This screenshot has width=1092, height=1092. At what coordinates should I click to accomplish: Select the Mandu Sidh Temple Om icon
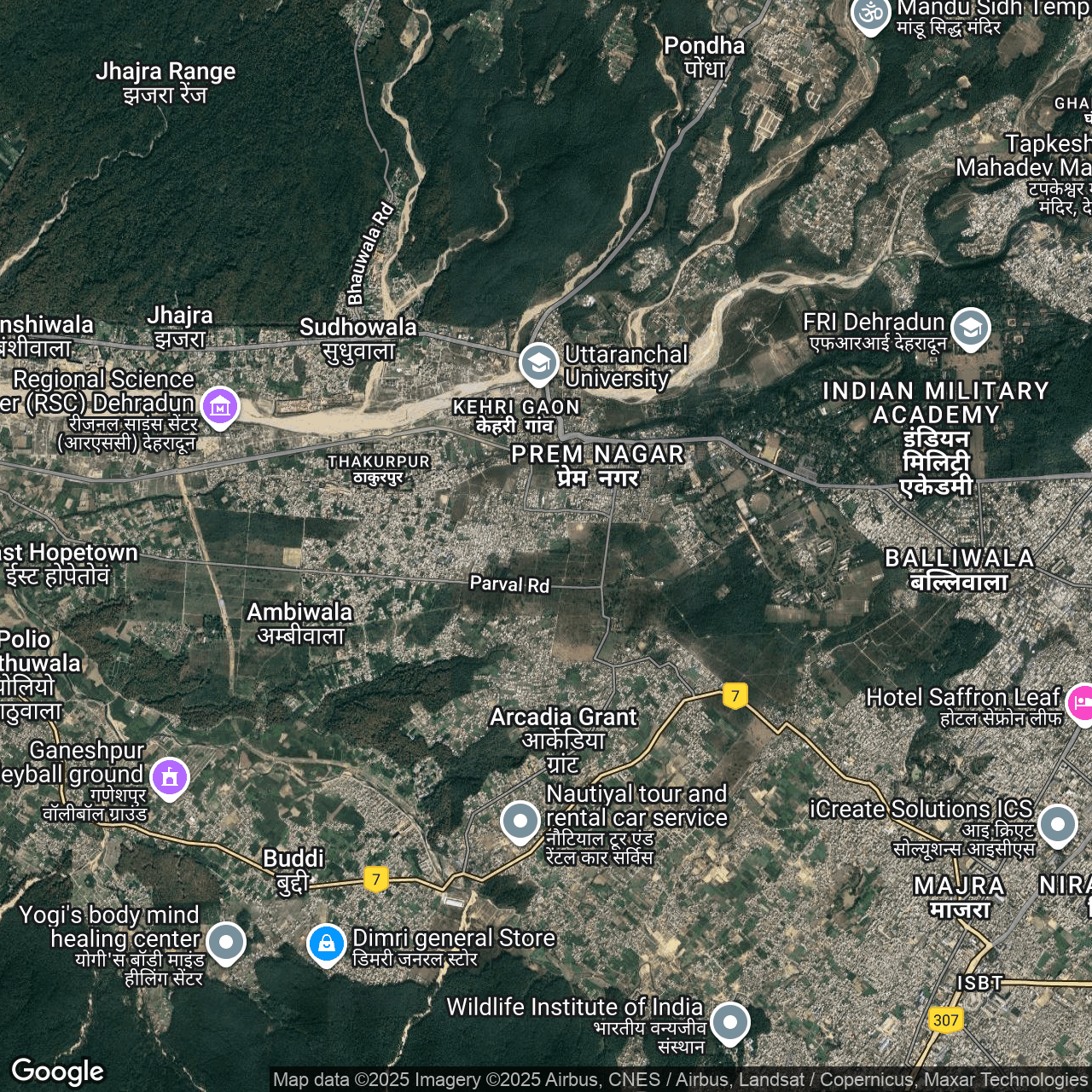[x=871, y=15]
